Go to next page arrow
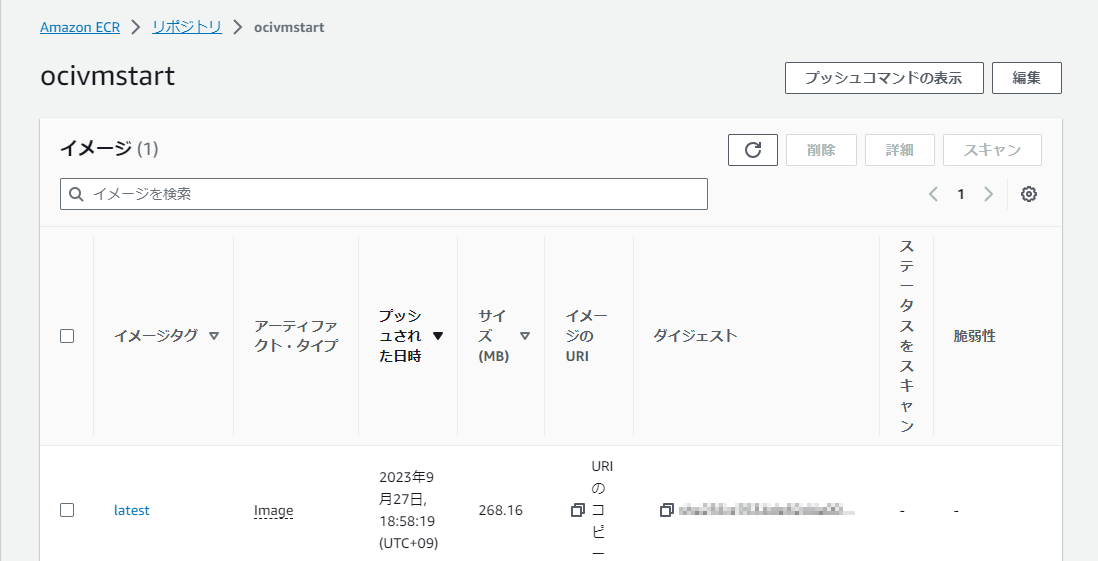Image resolution: width=1098 pixels, height=561 pixels. pos(989,194)
